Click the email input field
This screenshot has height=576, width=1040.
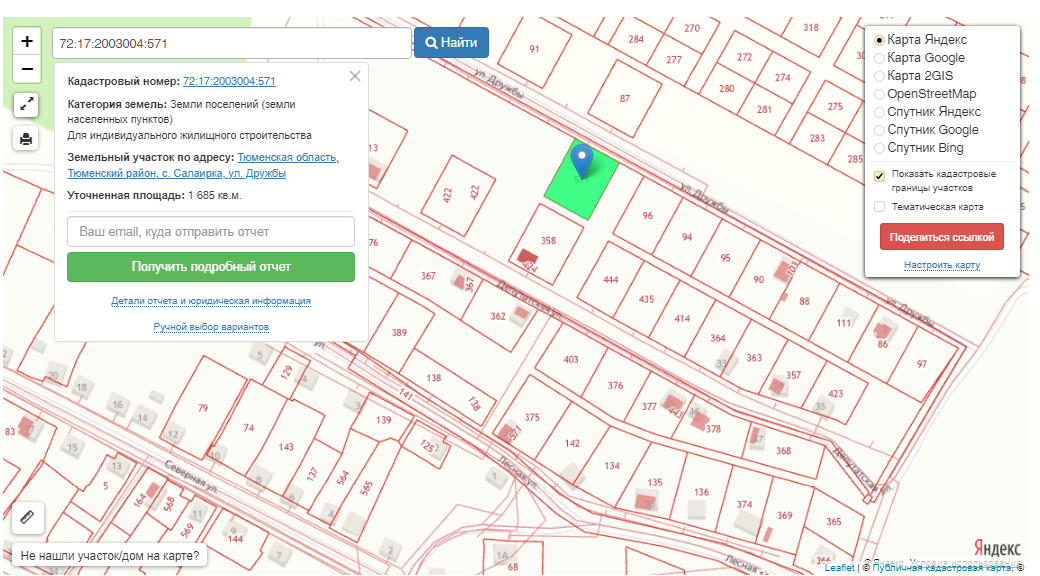click(x=211, y=232)
